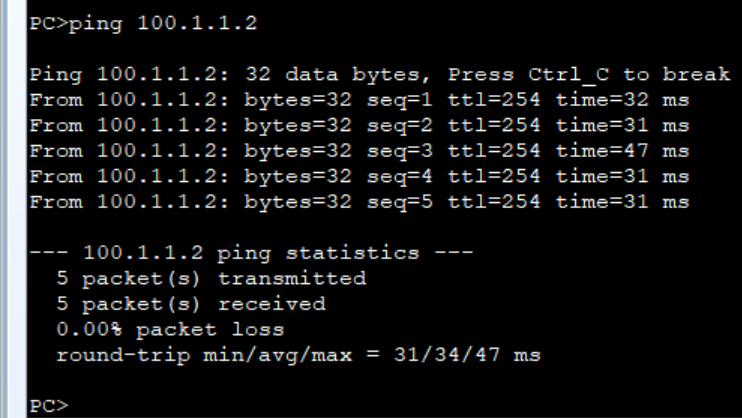Click the time=47 ms value
The width and height of the screenshot is (742, 418).
(x=622, y=152)
